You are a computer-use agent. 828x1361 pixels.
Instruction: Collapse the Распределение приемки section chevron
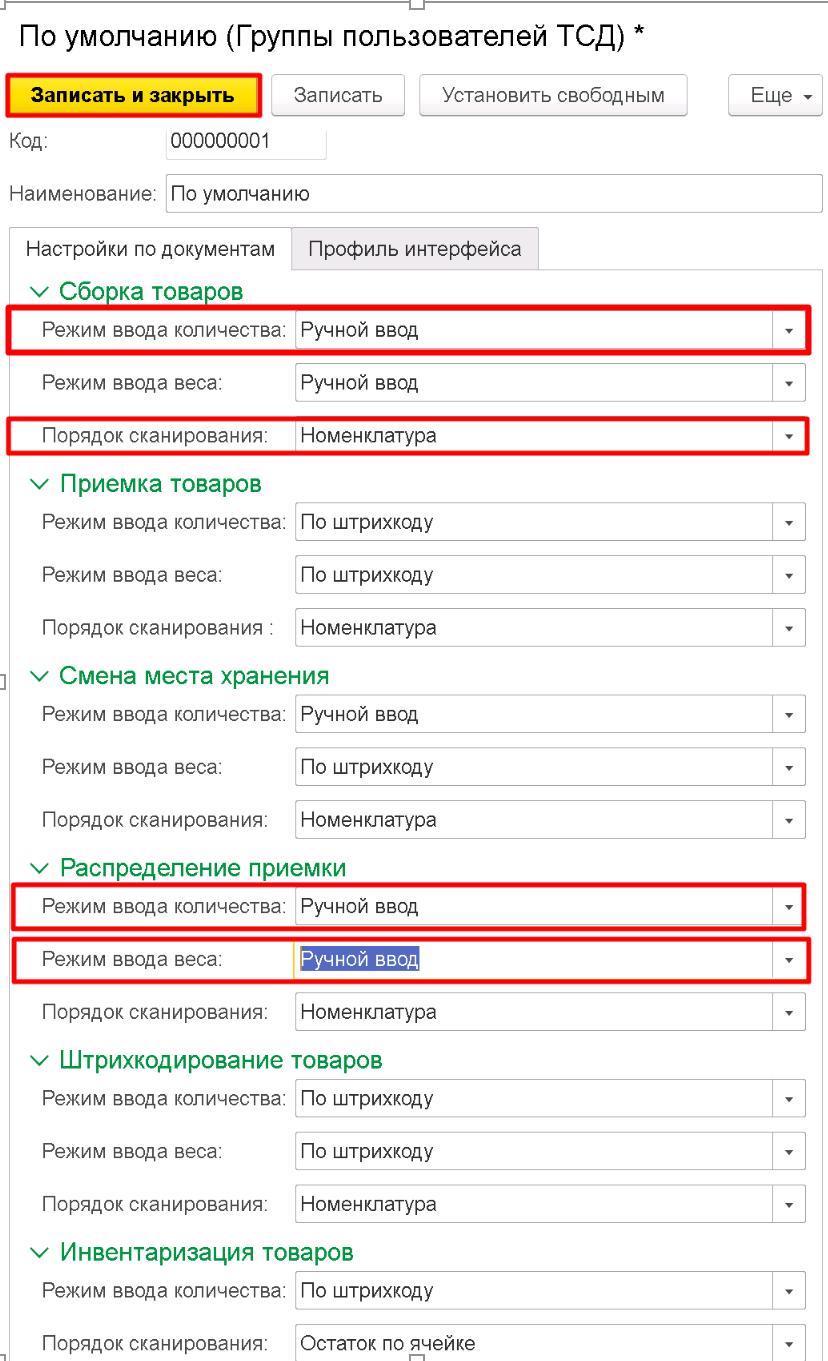40,868
